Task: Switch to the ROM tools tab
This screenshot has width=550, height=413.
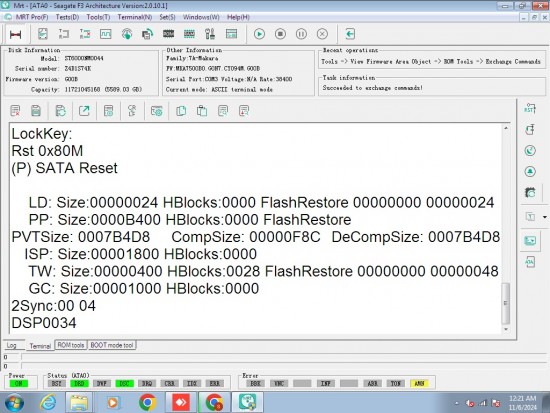Action: point(71,345)
